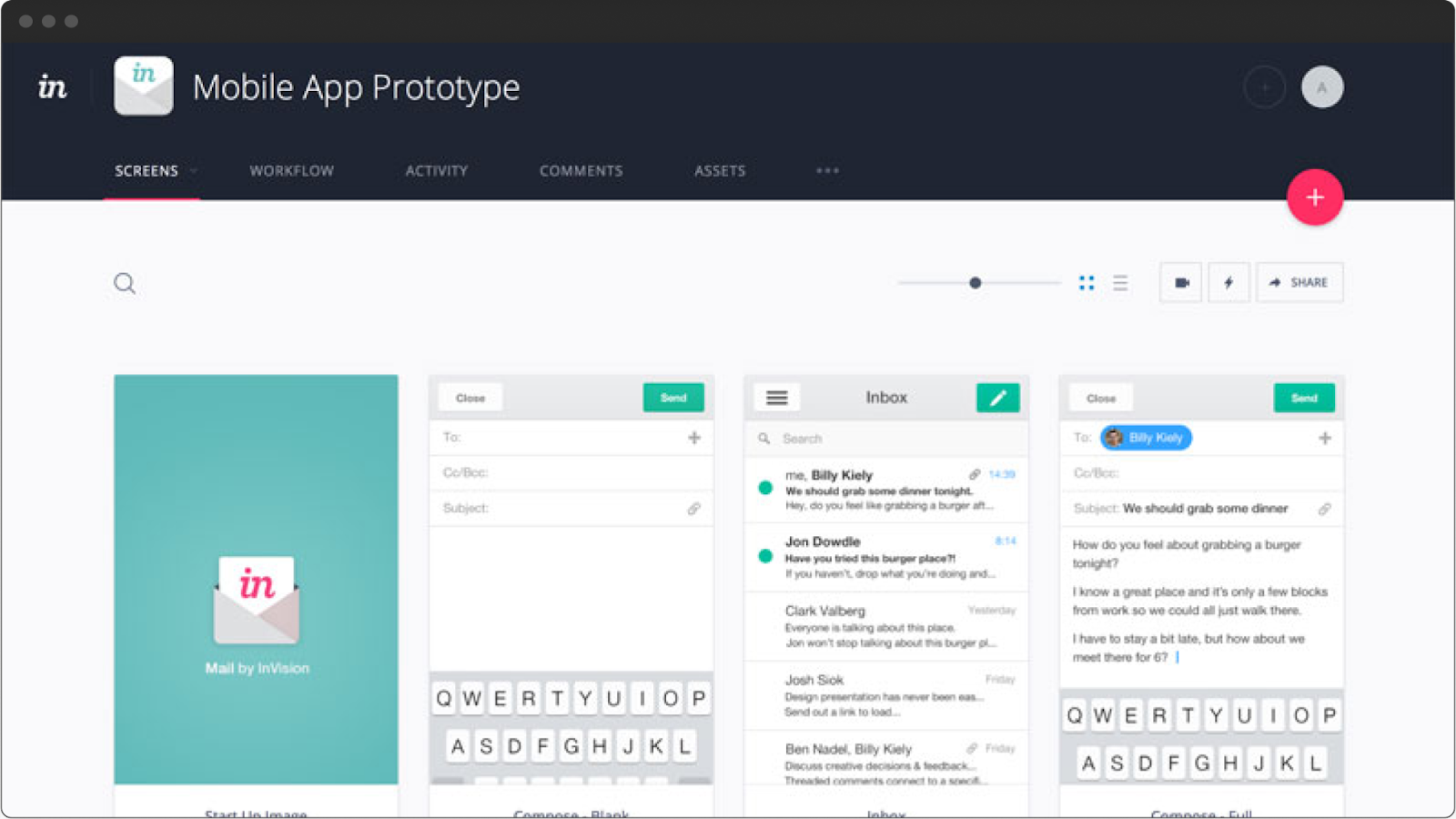Click the plus icon in Compose Full To field
This screenshot has height=819, width=1456.
tap(1325, 438)
